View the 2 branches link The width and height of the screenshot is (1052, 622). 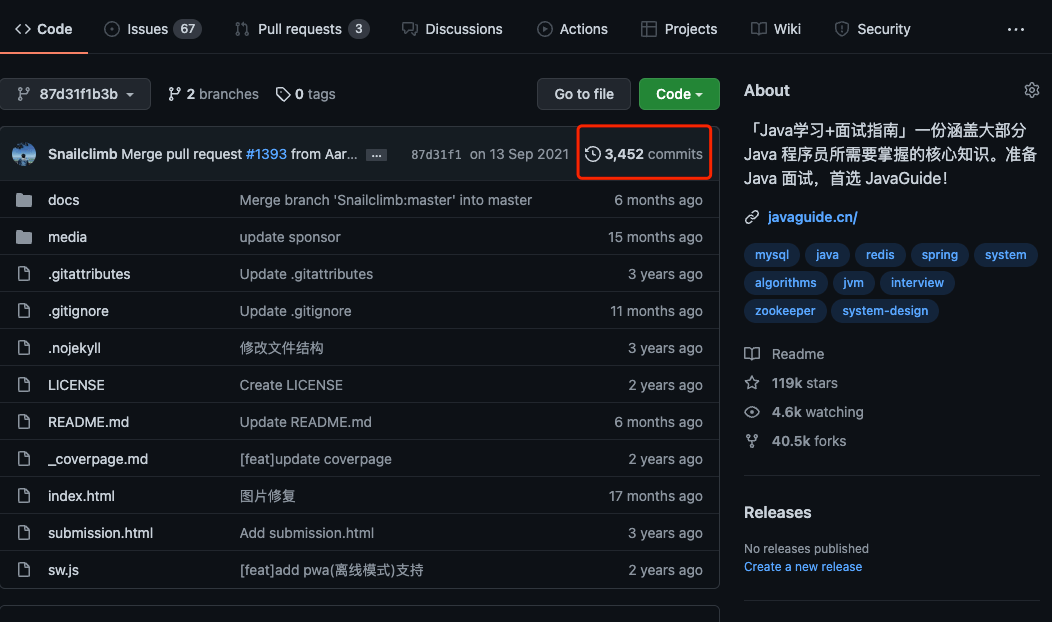tap(213, 94)
